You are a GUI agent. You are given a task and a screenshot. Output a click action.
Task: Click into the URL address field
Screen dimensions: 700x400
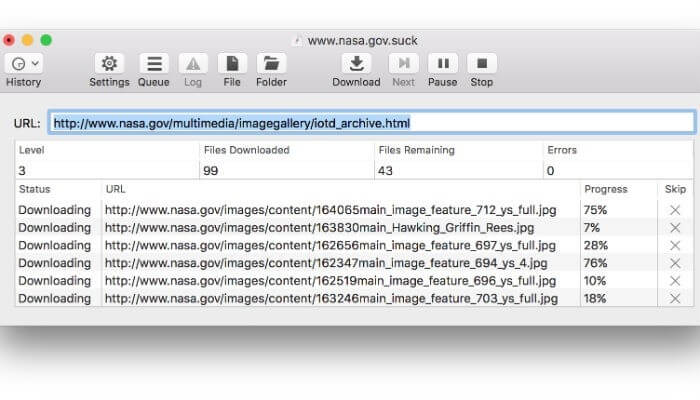pyautogui.click(x=372, y=123)
